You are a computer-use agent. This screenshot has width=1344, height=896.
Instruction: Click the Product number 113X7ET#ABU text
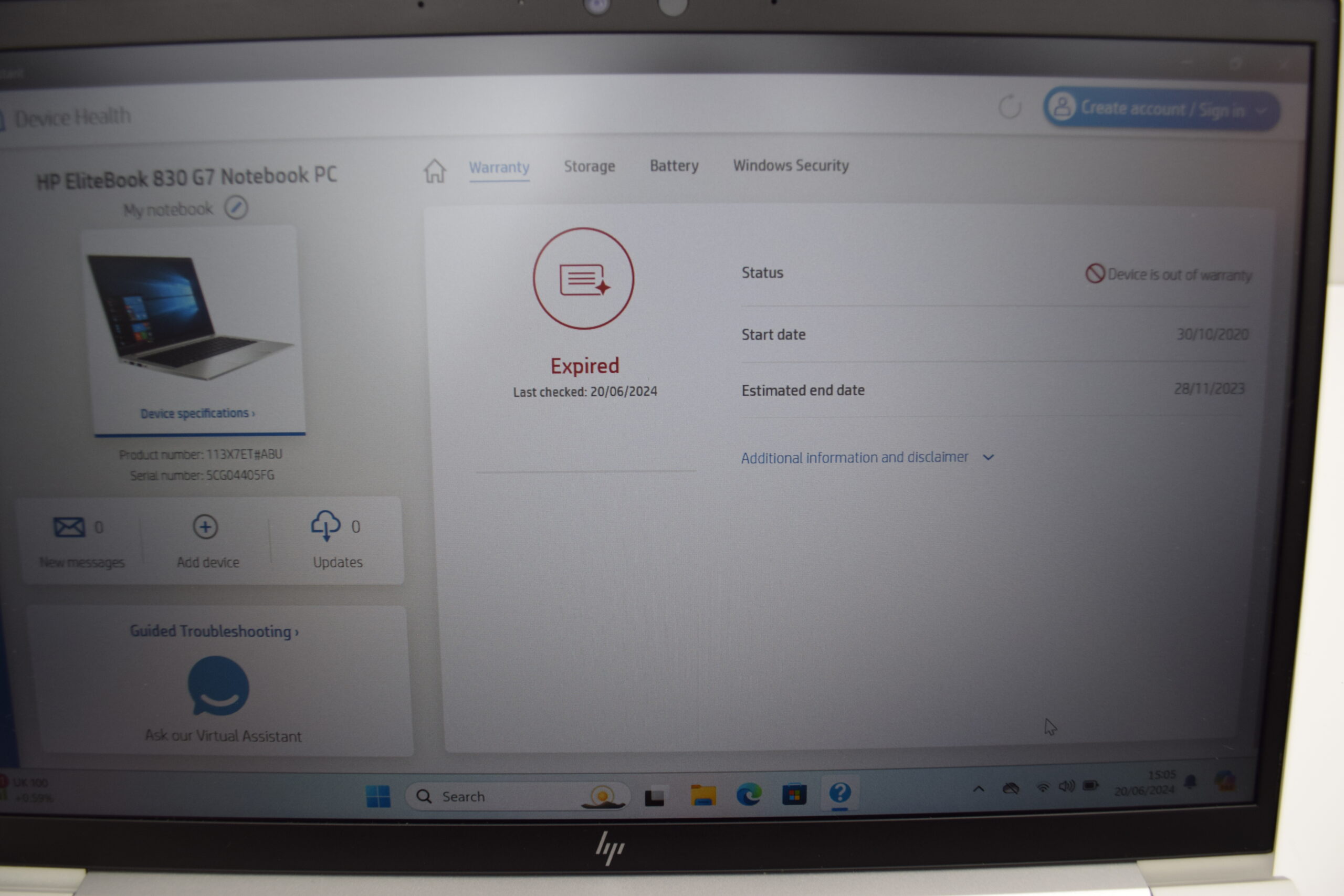[201, 454]
